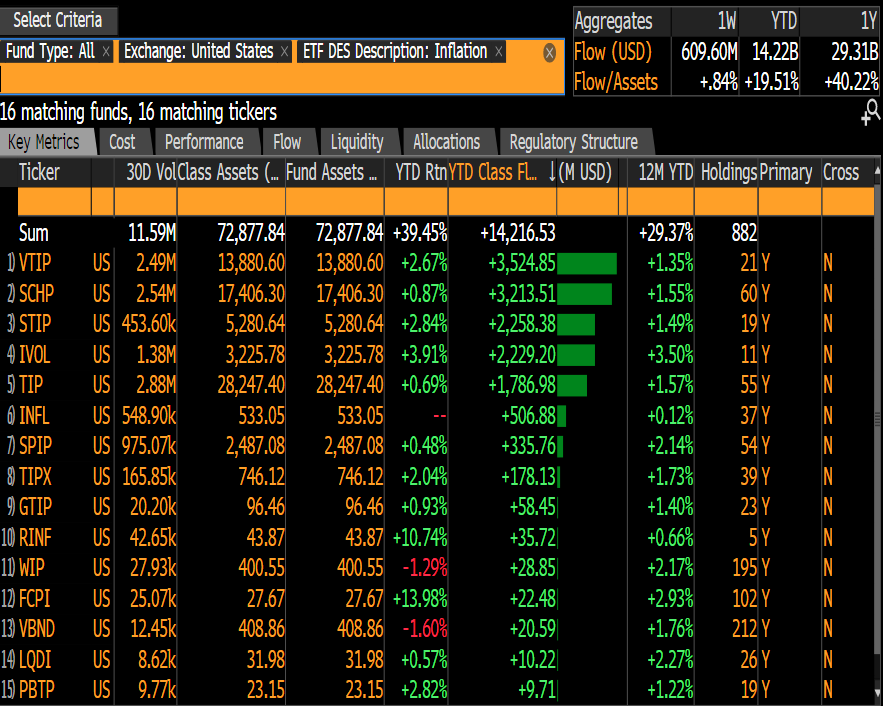The height and width of the screenshot is (706, 883).
Task: Select the WIP ticker
Action: point(32,568)
